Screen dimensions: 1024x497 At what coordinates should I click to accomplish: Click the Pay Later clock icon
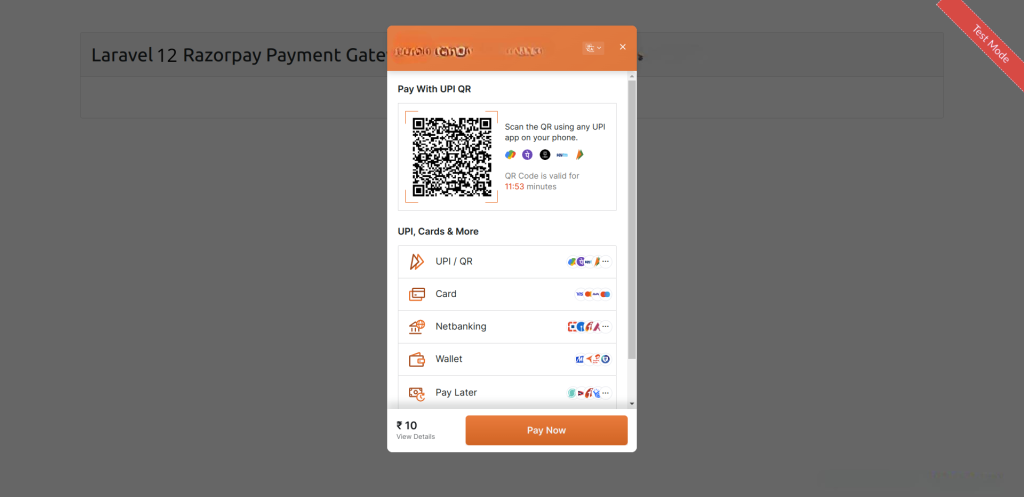[417, 393]
